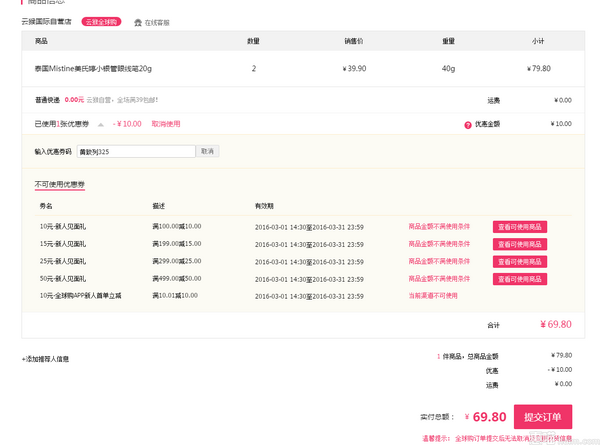View usable products for 25元 new user coupon

(x=520, y=262)
